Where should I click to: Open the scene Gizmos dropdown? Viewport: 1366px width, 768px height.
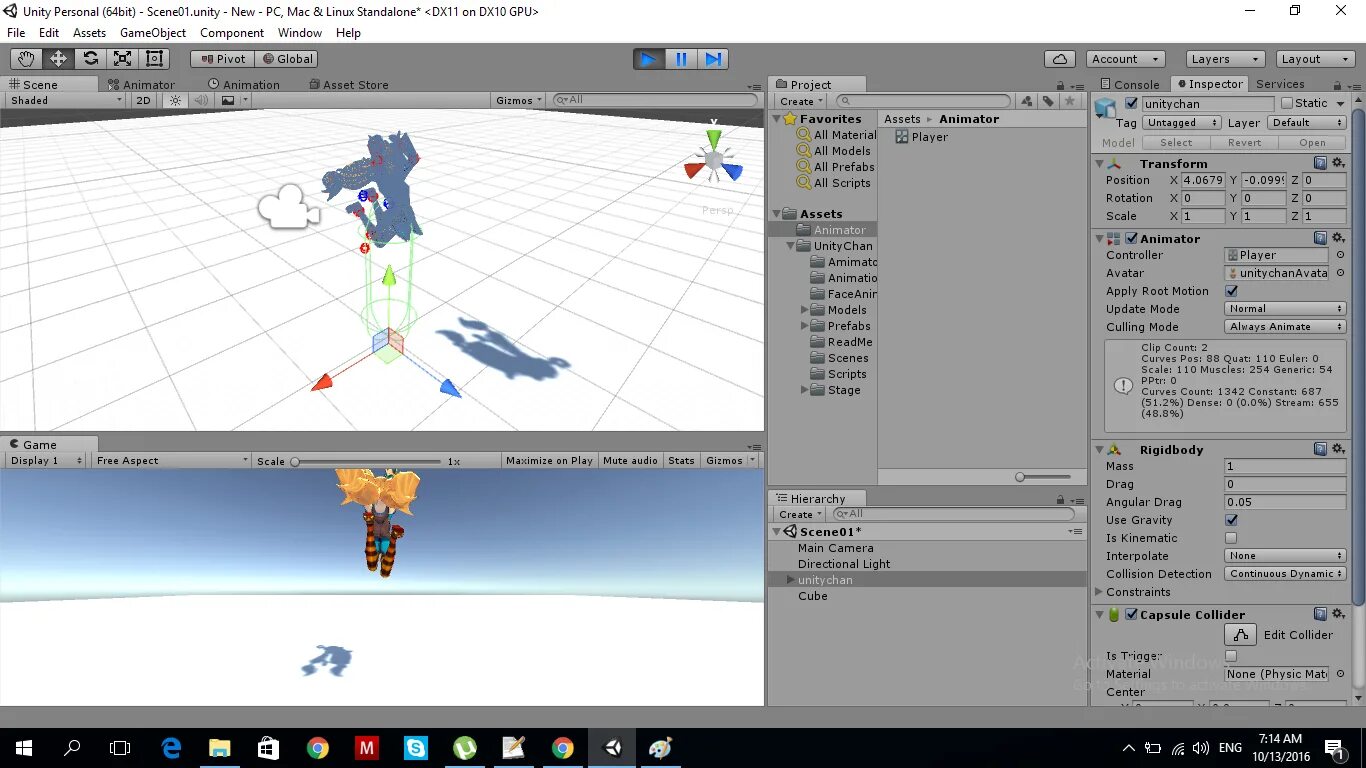(519, 100)
